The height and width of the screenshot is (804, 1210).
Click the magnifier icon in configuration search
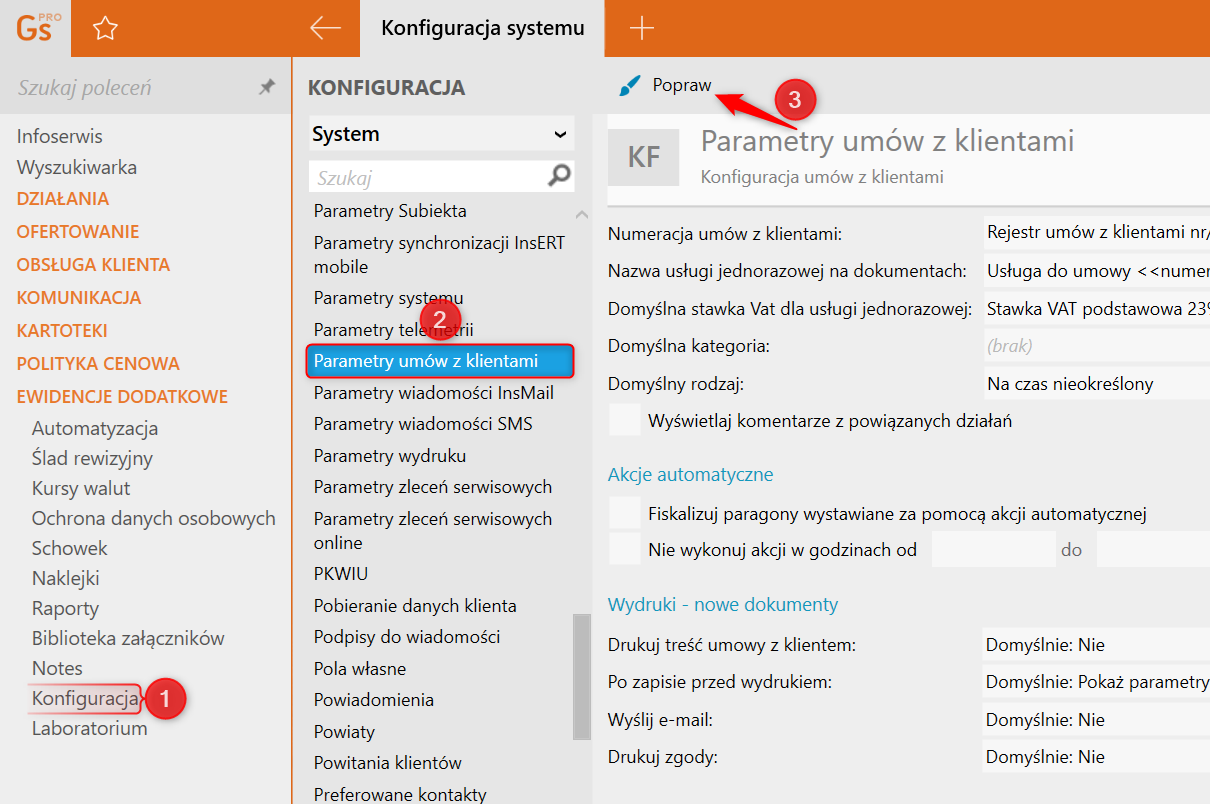[560, 177]
